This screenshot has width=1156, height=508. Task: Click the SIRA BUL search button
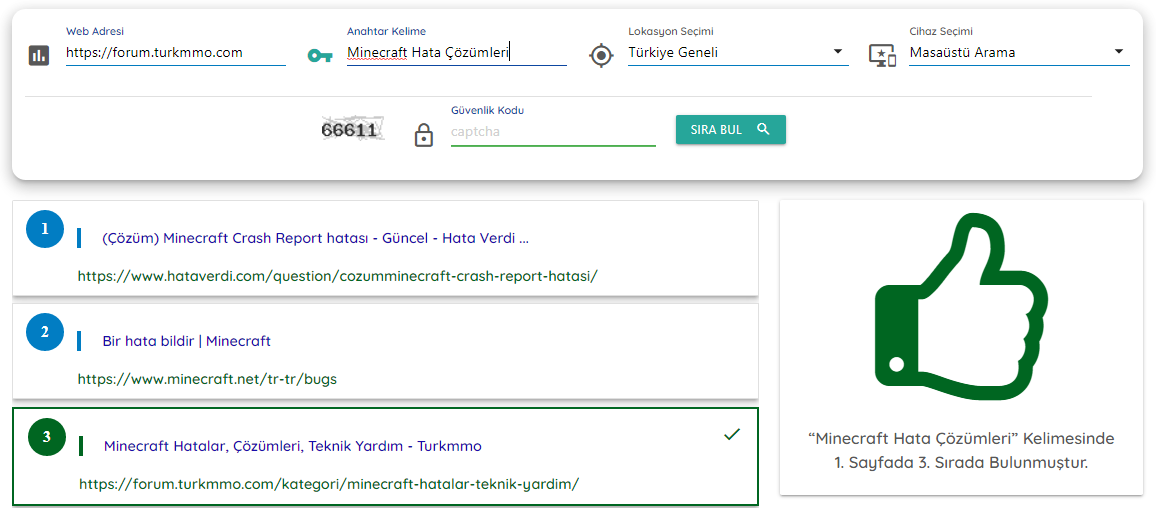click(731, 130)
